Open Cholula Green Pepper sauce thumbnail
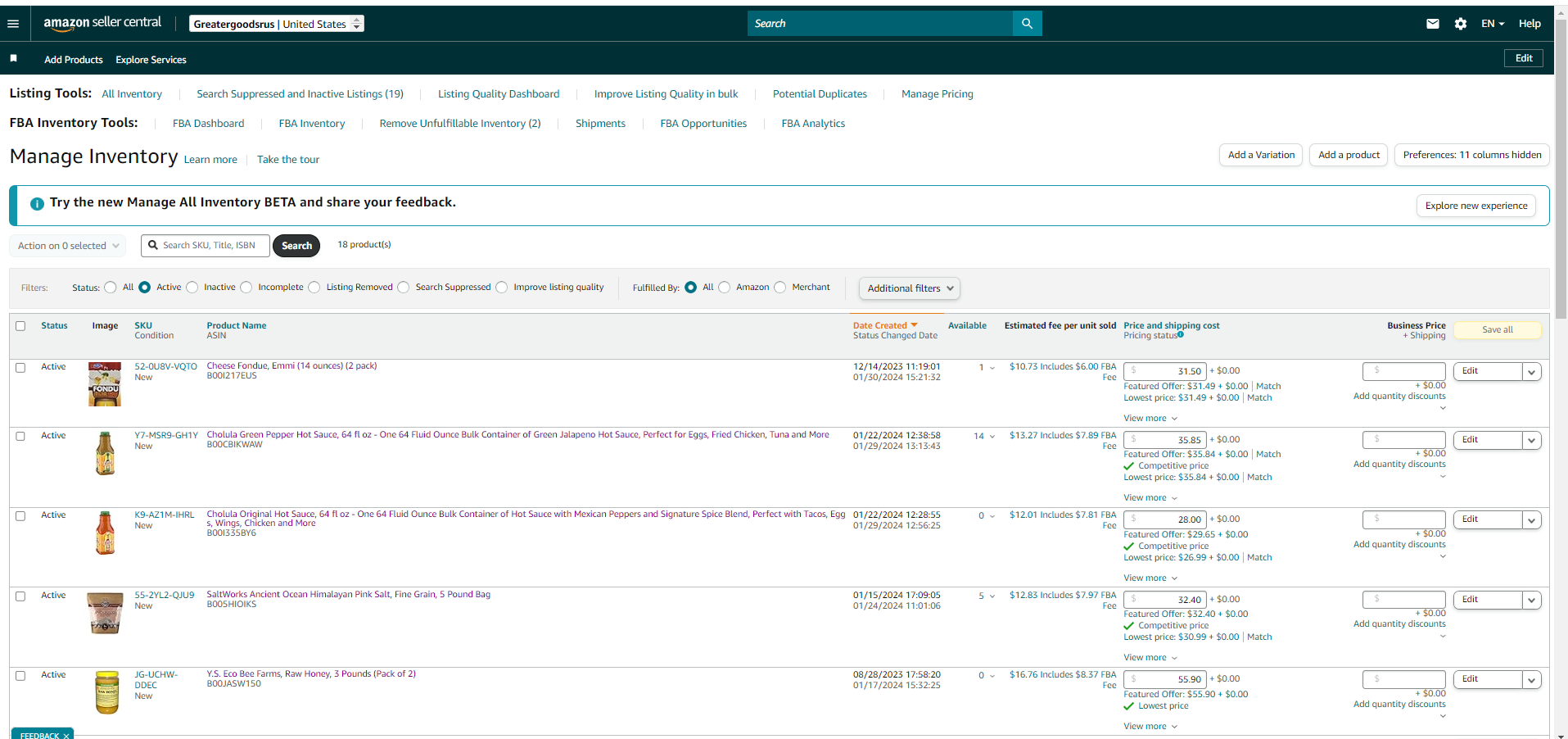The image size is (1568, 739). pyautogui.click(x=105, y=453)
